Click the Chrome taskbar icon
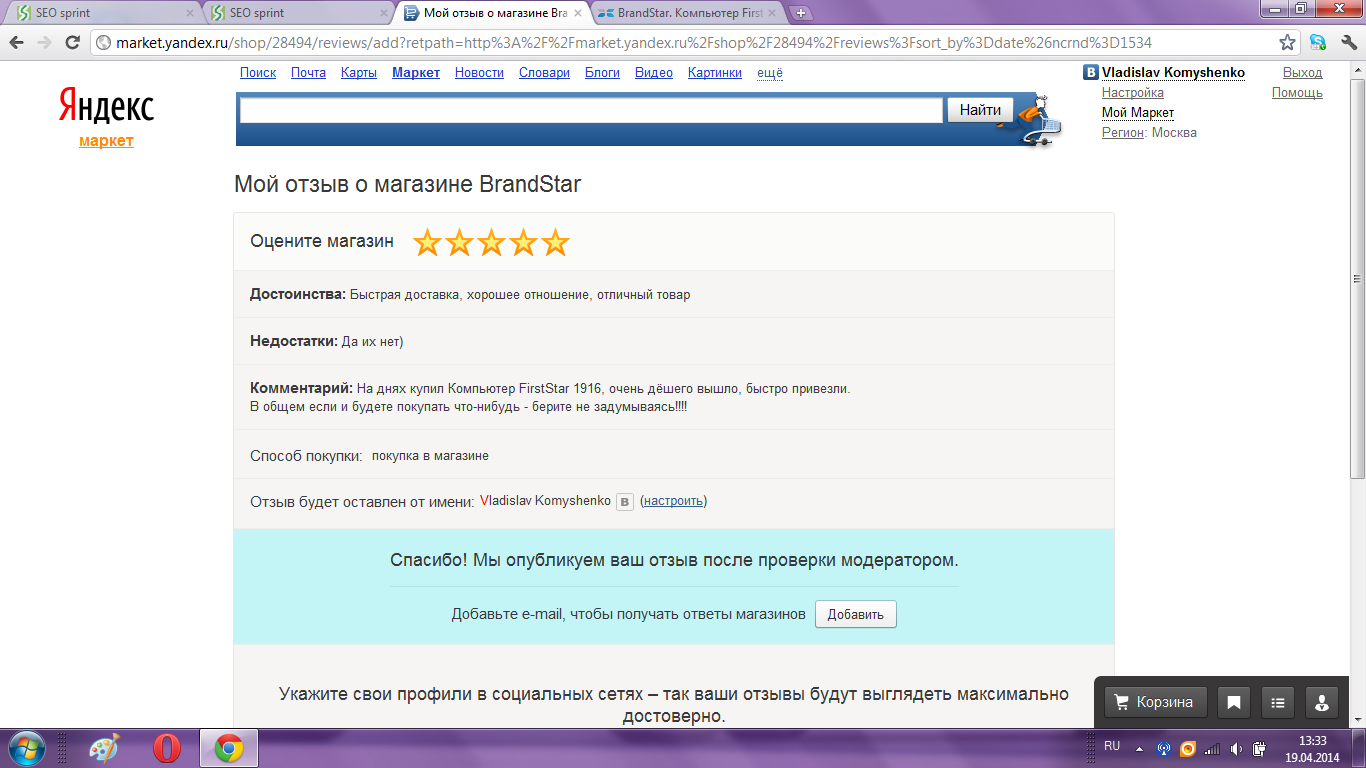 229,748
